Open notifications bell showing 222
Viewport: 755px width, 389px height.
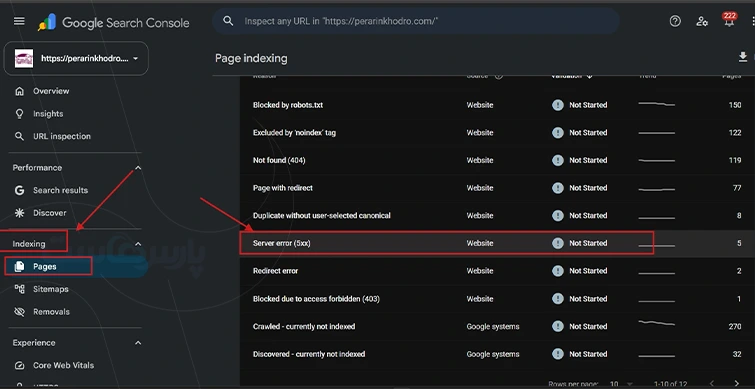click(x=729, y=20)
